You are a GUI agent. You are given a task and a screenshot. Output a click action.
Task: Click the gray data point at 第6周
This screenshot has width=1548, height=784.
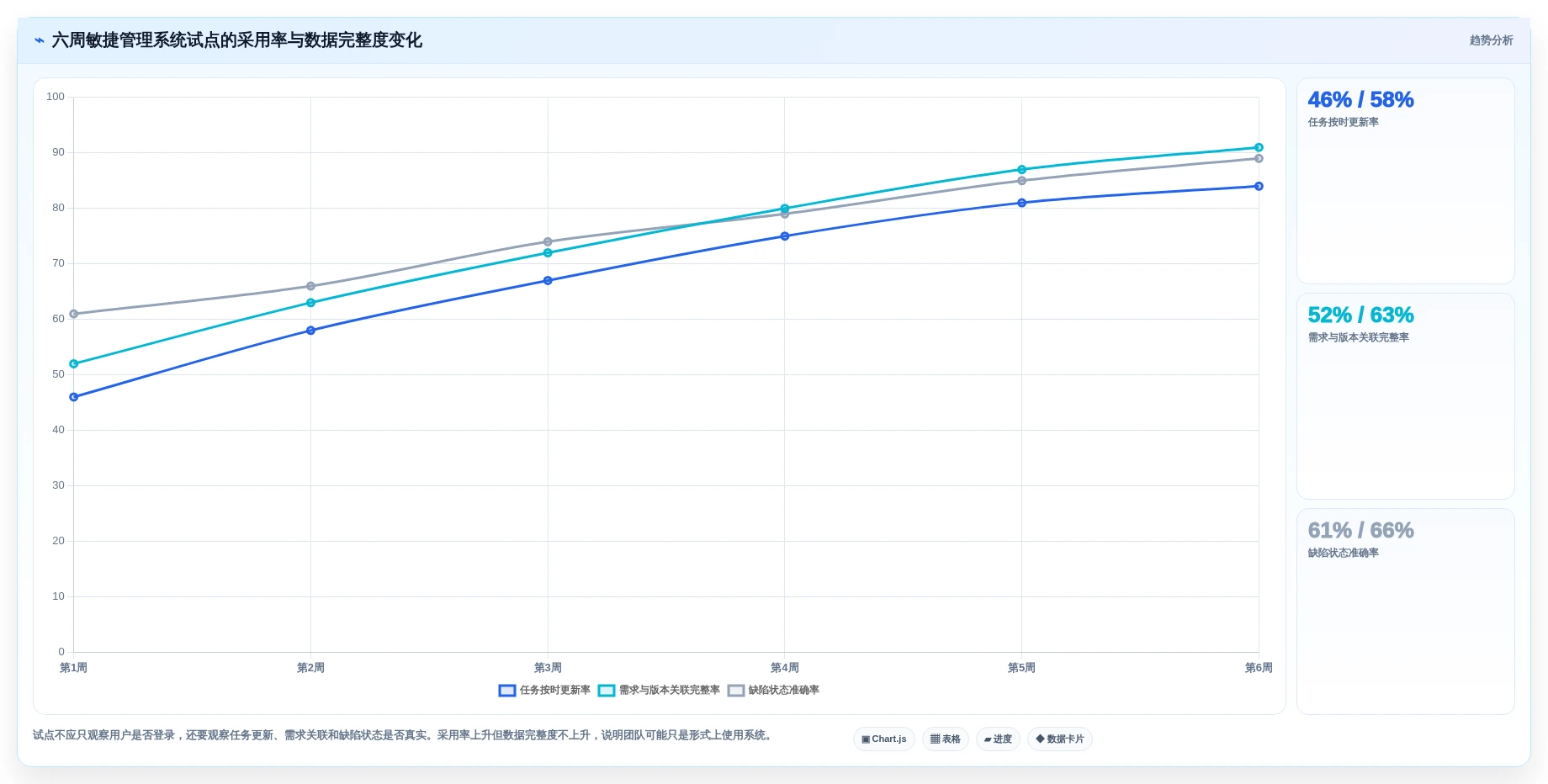[1259, 158]
